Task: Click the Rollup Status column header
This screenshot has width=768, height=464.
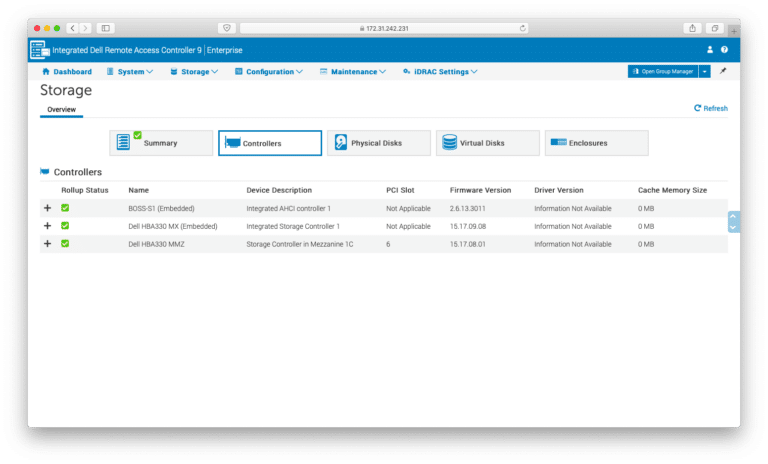Action: pos(85,190)
